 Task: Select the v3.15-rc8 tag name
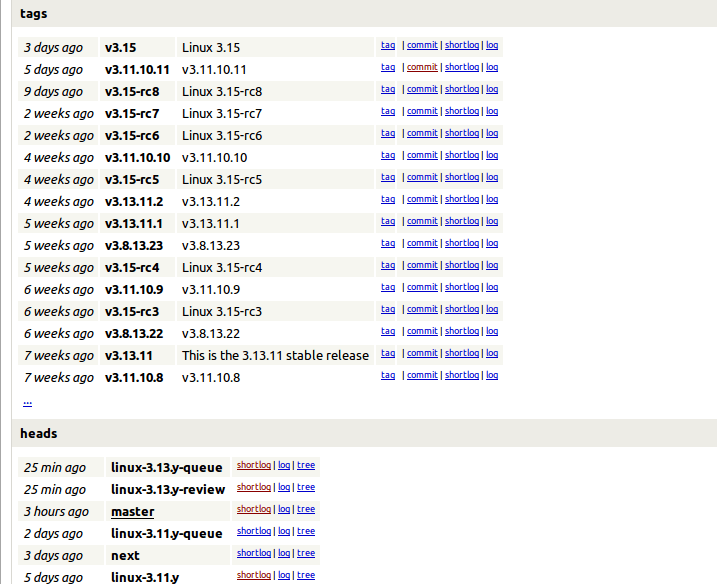point(132,91)
